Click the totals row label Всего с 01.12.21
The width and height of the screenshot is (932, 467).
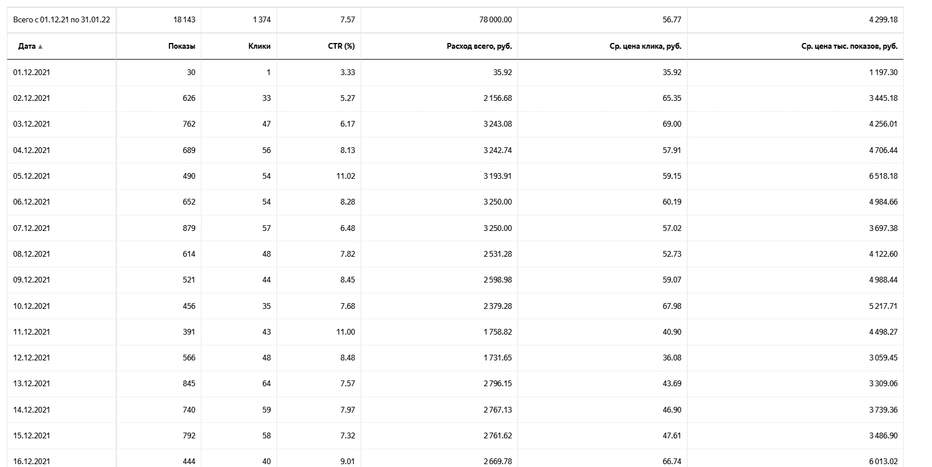[61, 20]
